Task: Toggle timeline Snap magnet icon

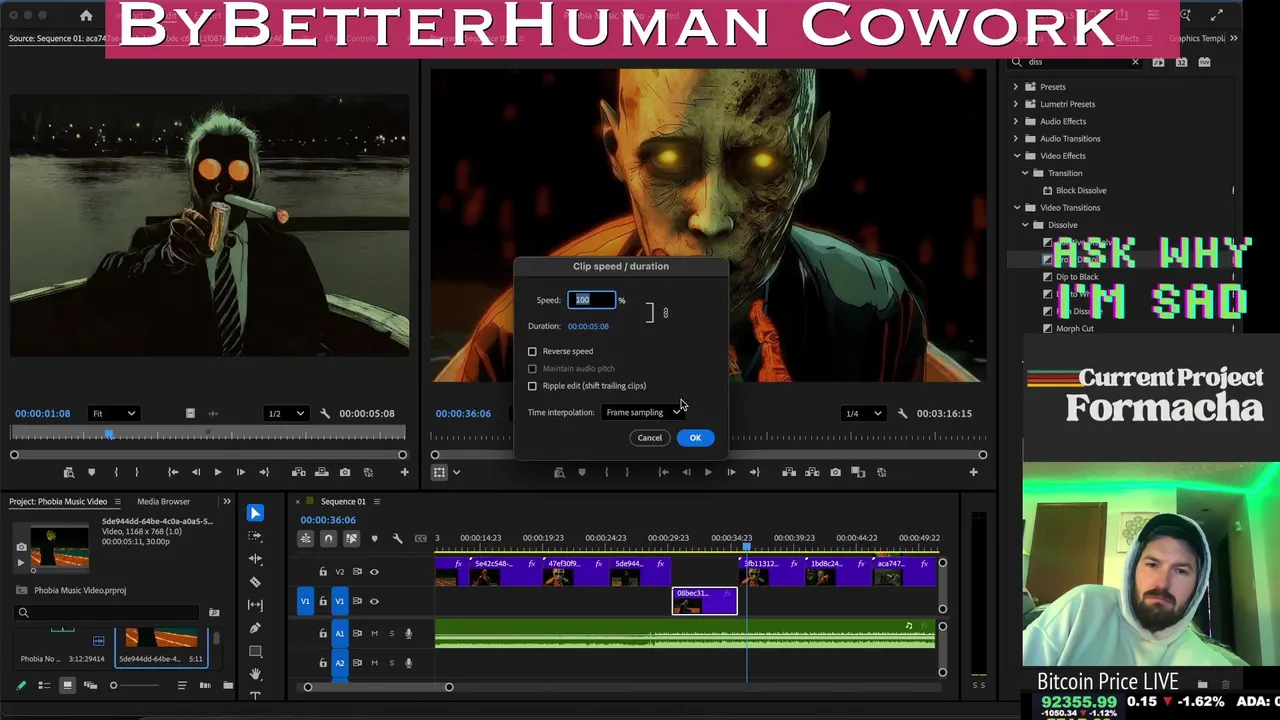Action: (x=328, y=538)
